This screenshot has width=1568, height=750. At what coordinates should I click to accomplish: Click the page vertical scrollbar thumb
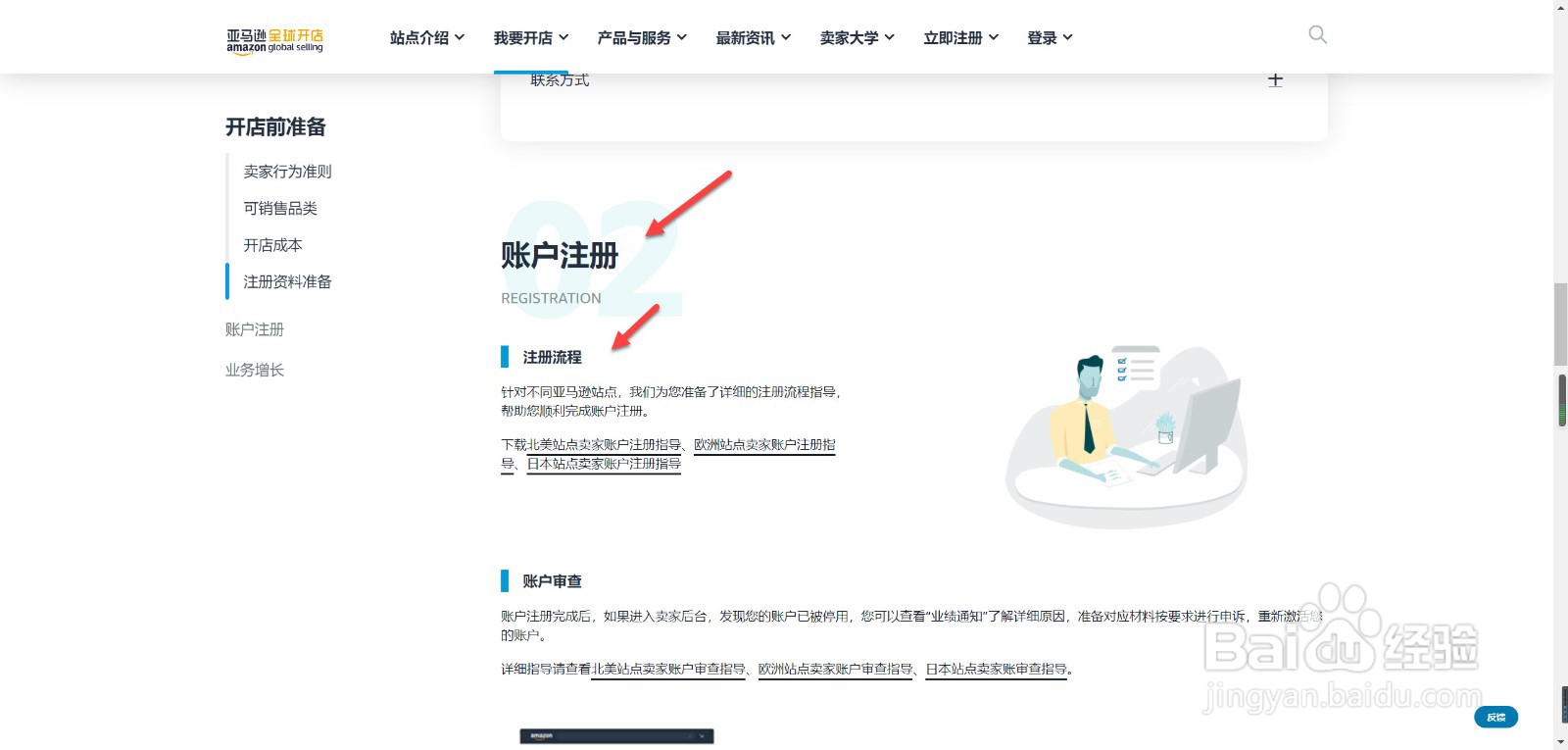[x=1560, y=324]
